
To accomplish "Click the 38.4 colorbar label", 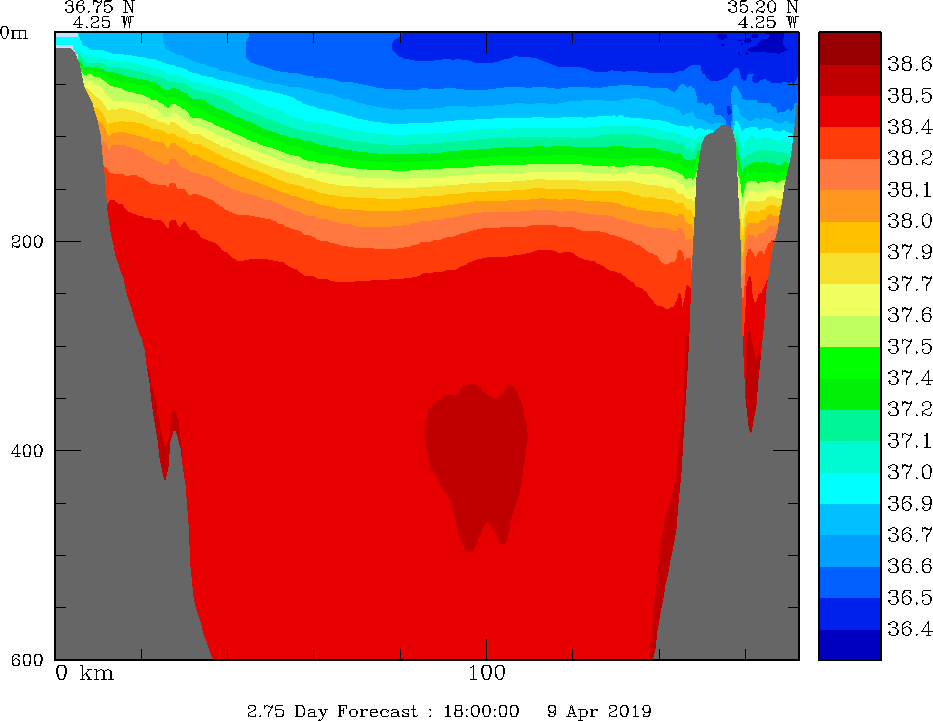I will 909,127.
